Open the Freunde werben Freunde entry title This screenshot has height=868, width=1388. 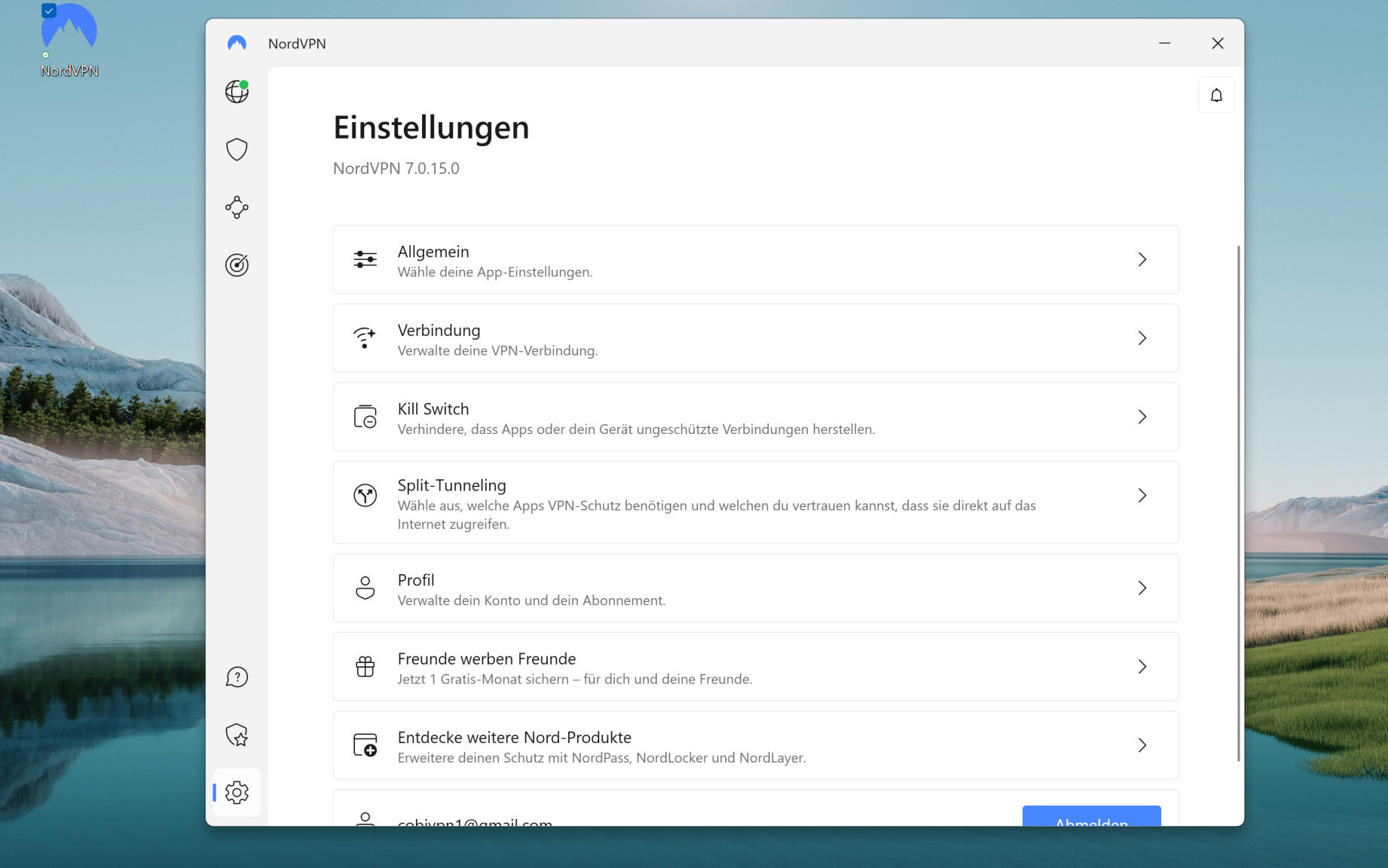(x=487, y=659)
